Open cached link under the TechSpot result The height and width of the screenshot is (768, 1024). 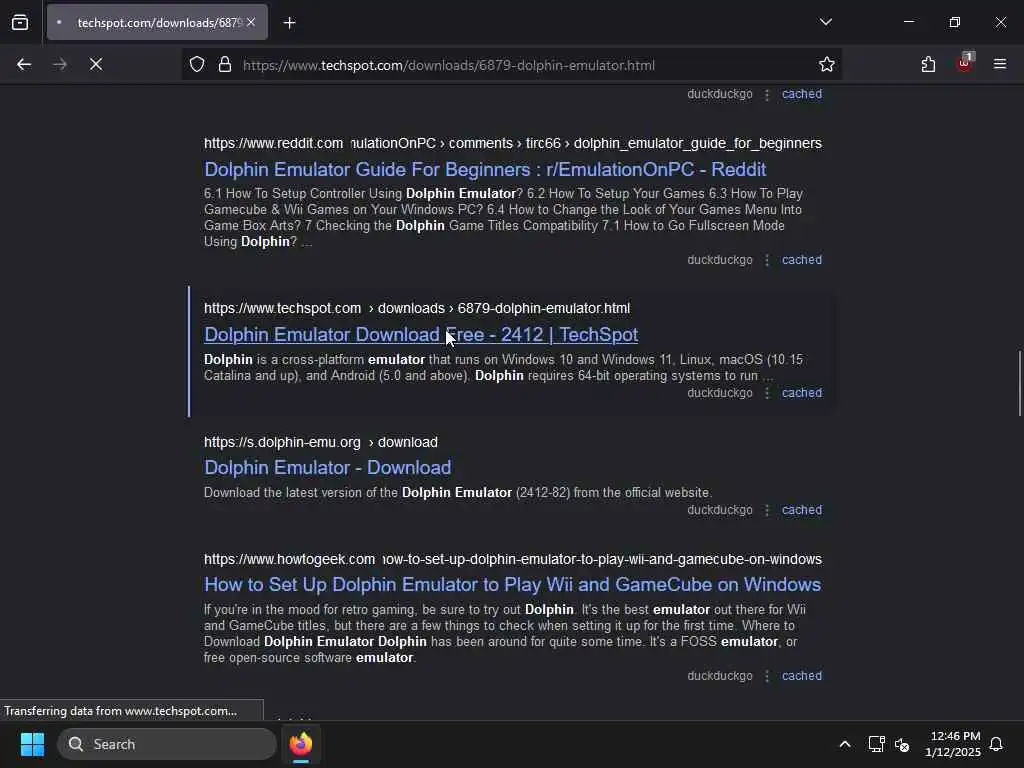pyautogui.click(x=802, y=393)
